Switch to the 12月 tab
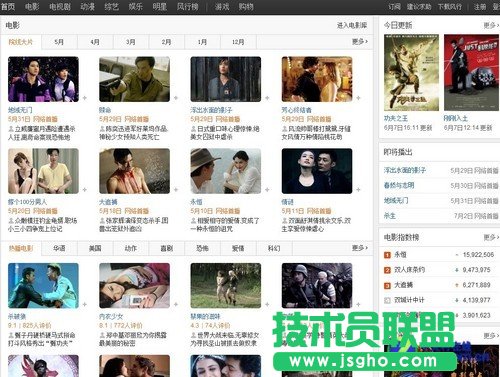500x377 pixels. pyautogui.click(x=238, y=42)
